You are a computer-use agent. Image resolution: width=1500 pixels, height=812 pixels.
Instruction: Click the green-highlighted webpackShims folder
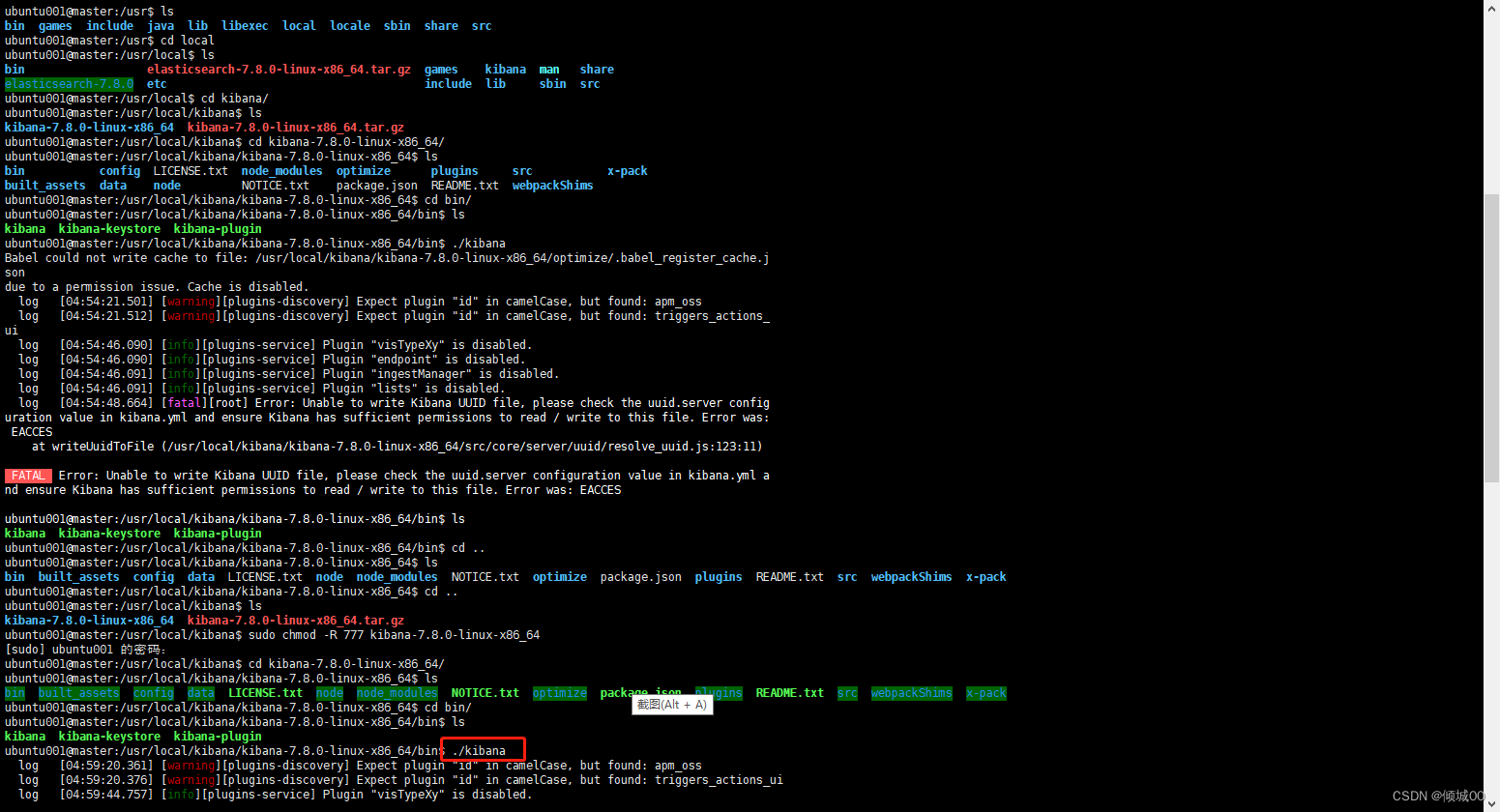[x=912, y=693]
